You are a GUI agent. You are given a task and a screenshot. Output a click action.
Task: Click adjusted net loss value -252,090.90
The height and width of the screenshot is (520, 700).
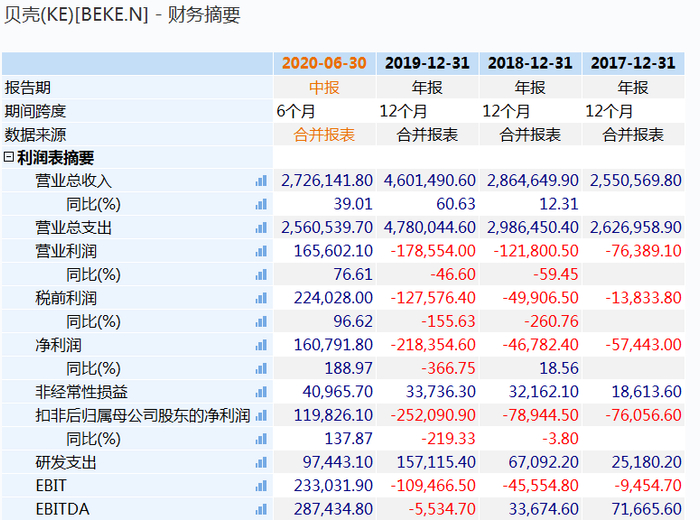(x=433, y=416)
